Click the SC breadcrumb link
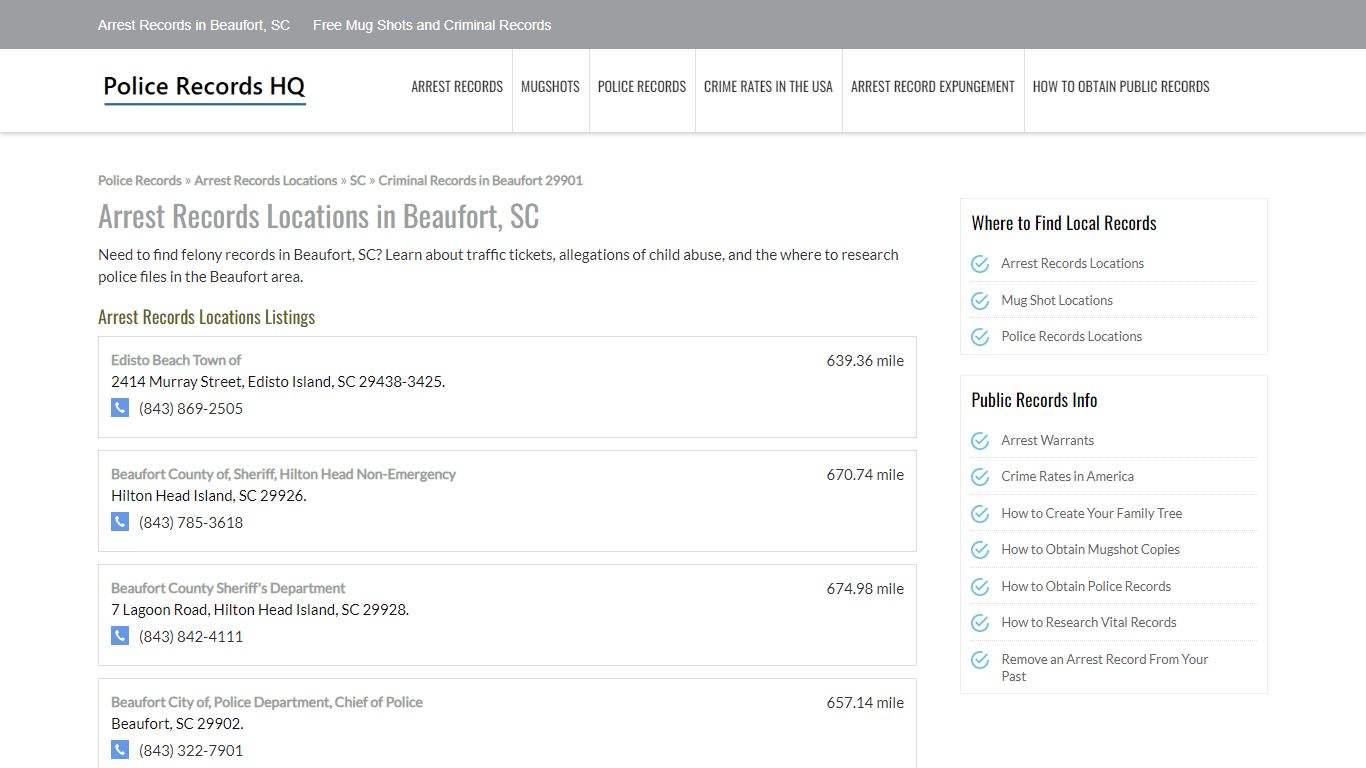The width and height of the screenshot is (1366, 768). pyautogui.click(x=358, y=181)
